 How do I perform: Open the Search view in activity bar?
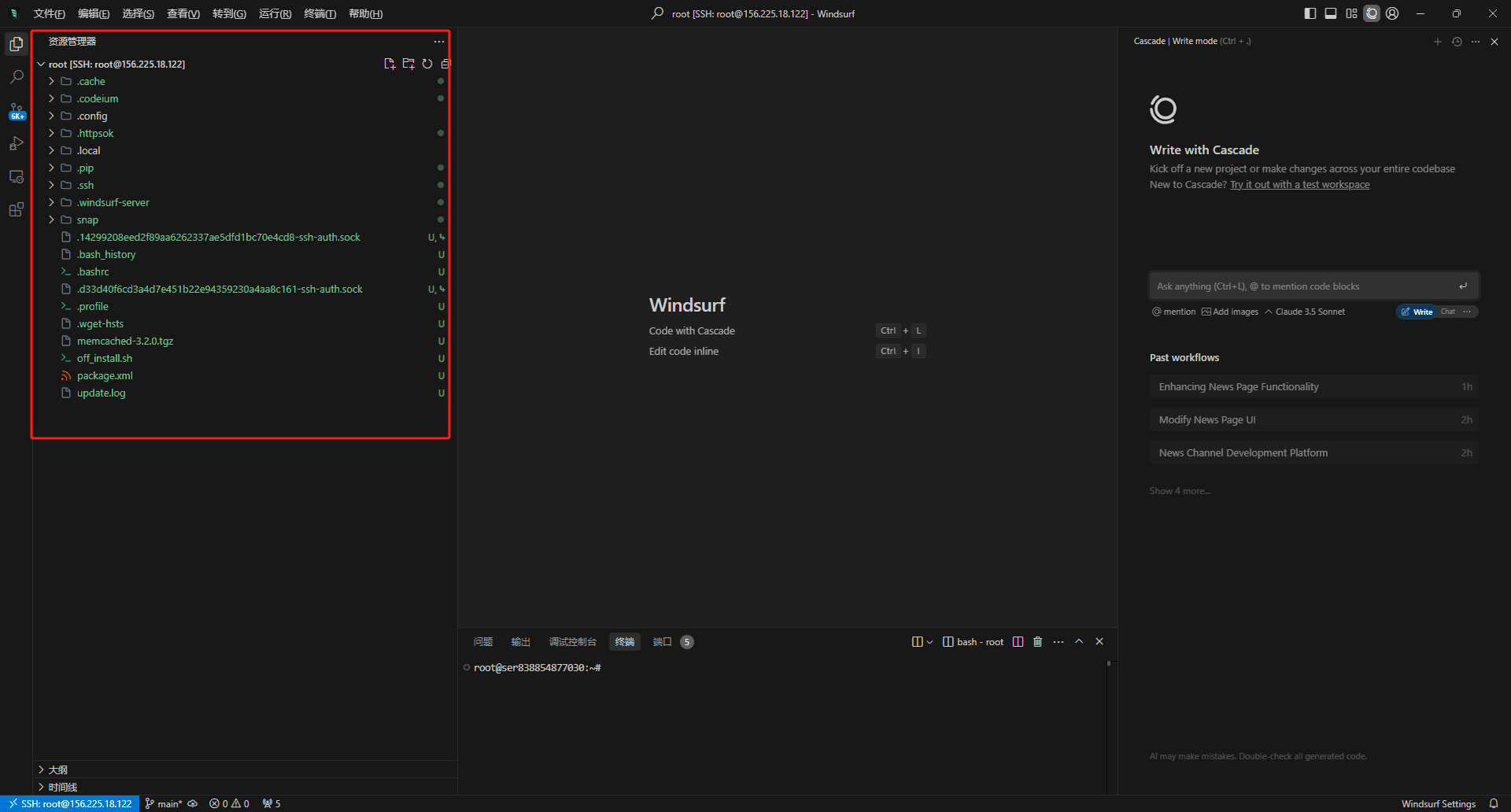[x=17, y=77]
